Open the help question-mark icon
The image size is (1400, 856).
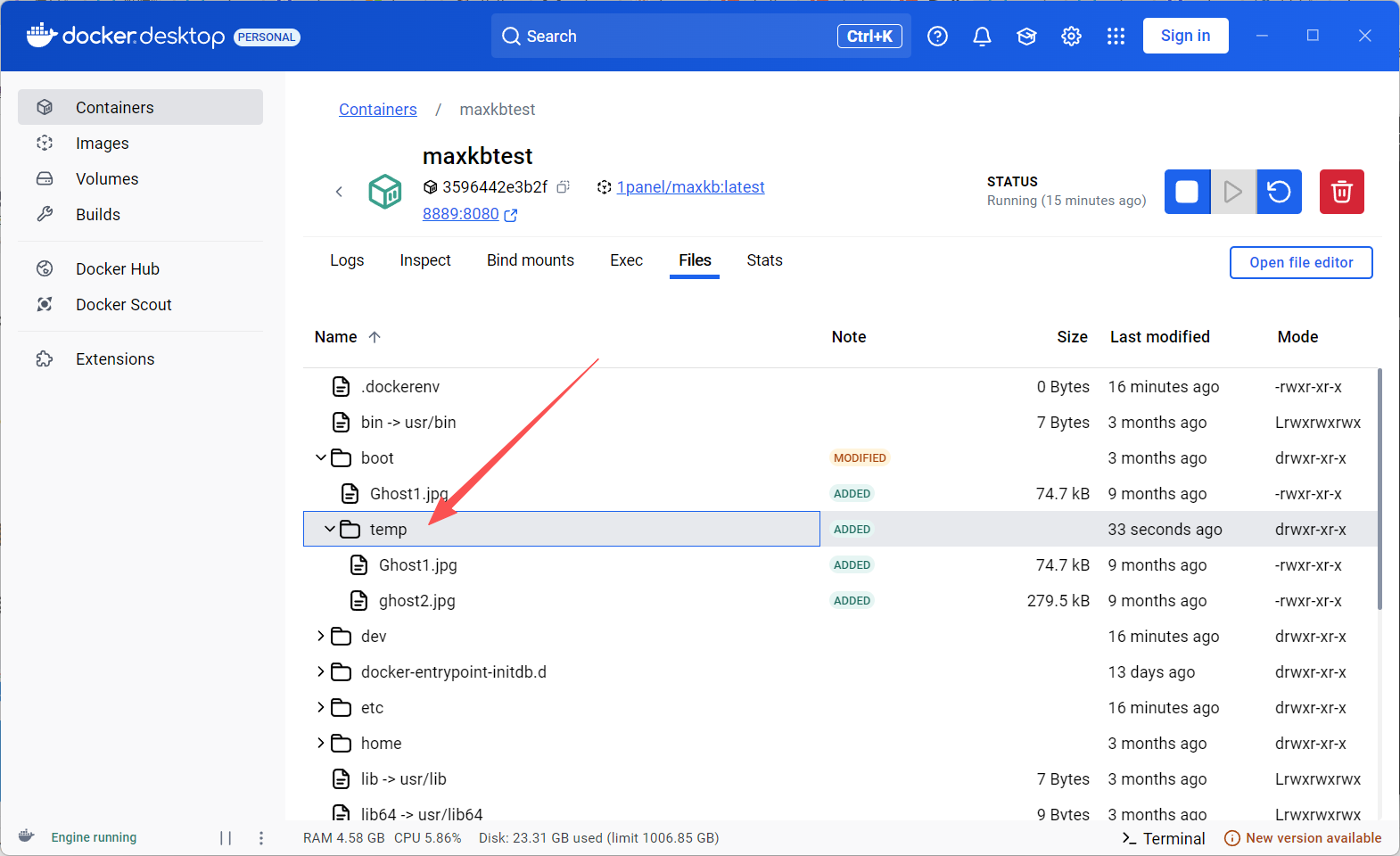click(937, 36)
